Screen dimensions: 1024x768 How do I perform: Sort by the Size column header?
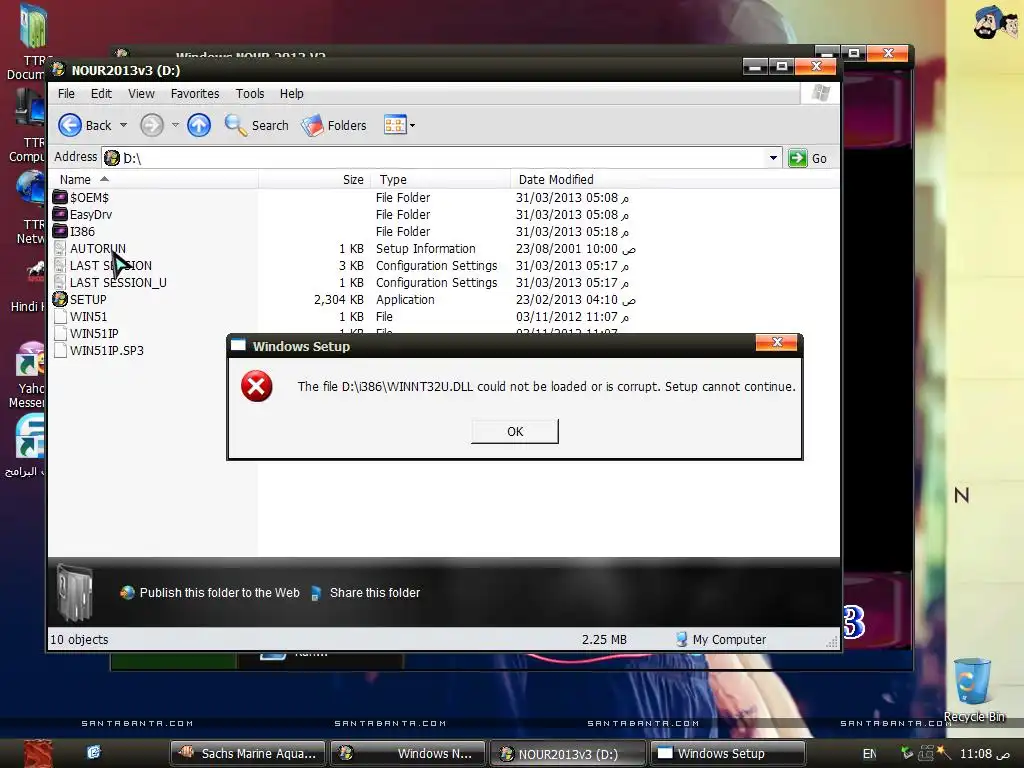point(315,179)
